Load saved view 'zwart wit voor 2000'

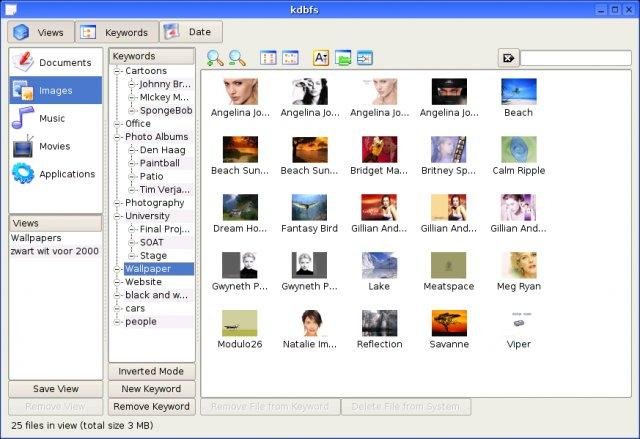pyautogui.click(x=55, y=251)
